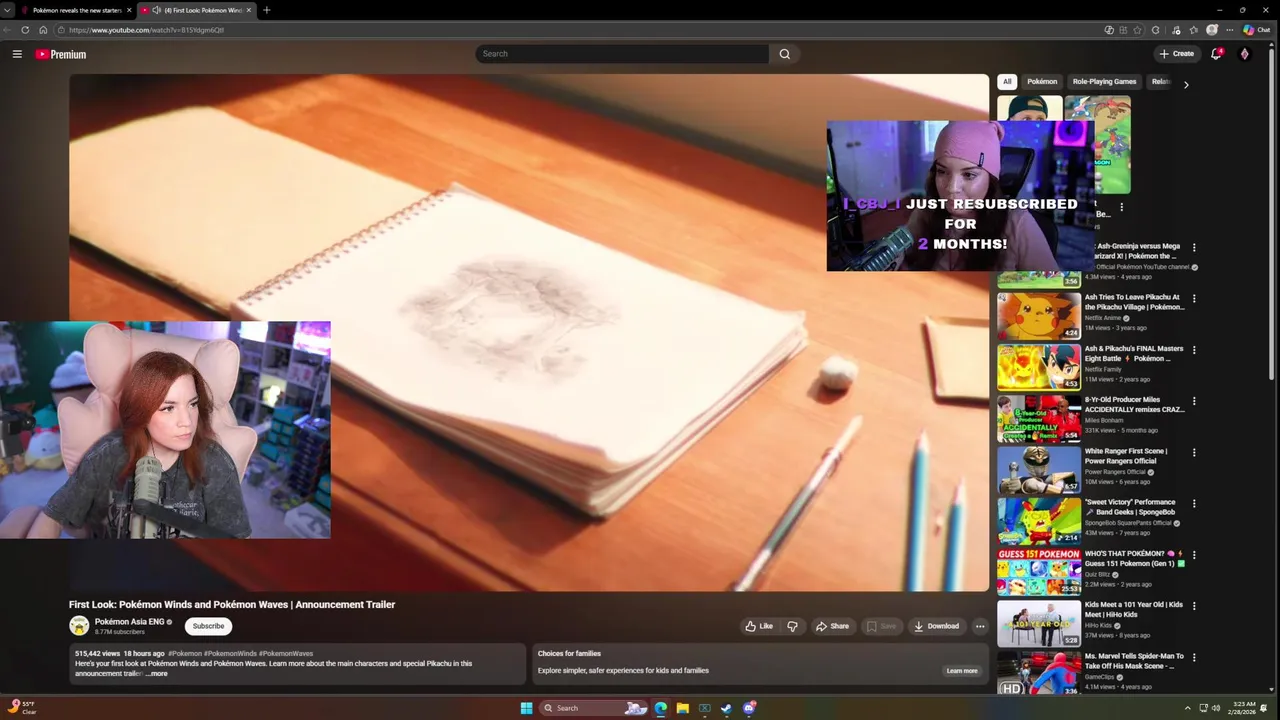Show hidden system tray icons chevron
The image size is (1280, 720).
point(1187,708)
